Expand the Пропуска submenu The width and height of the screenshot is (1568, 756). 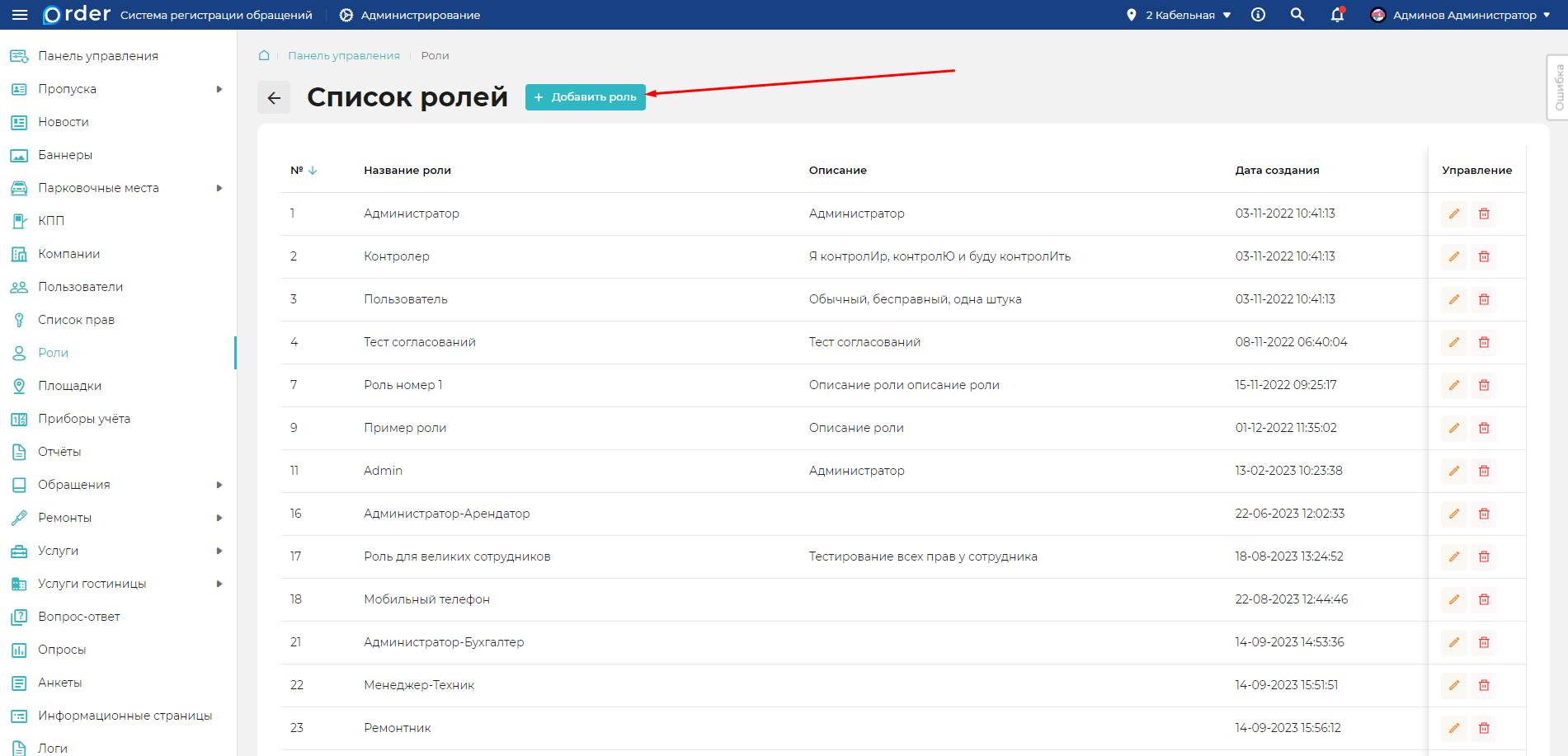[219, 89]
